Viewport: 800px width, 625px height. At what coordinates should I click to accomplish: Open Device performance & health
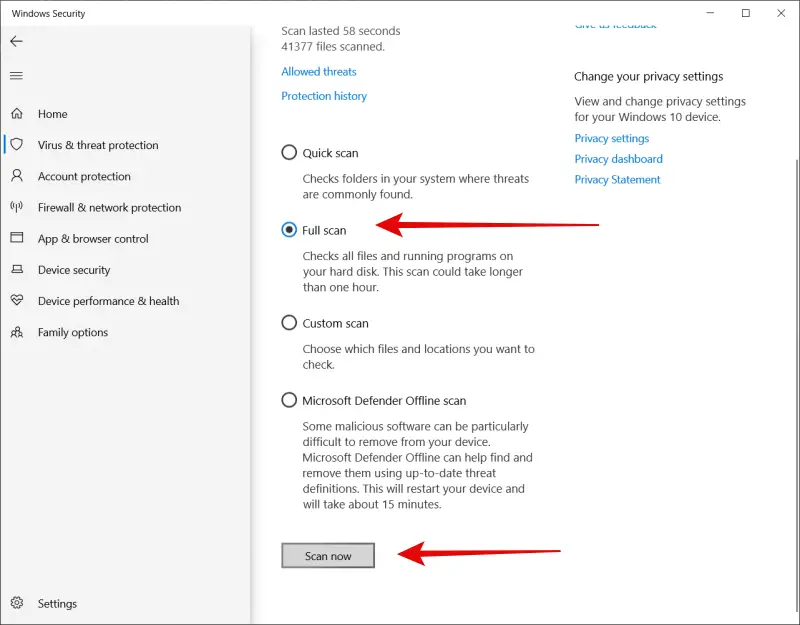coord(108,301)
